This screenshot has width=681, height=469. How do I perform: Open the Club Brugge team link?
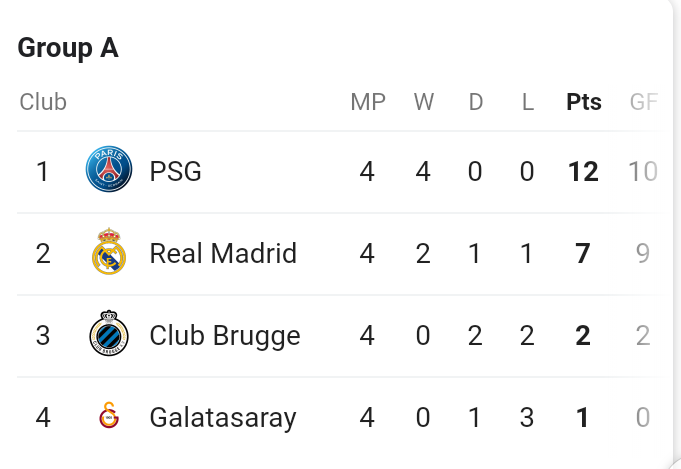coord(225,336)
